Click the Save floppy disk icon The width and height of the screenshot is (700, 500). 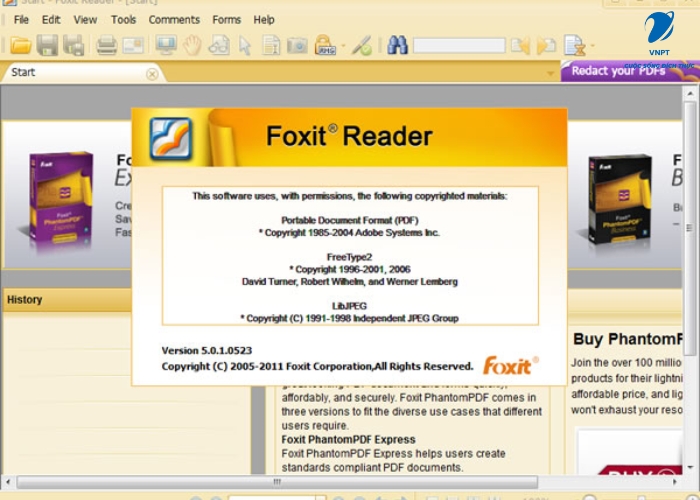[47, 45]
